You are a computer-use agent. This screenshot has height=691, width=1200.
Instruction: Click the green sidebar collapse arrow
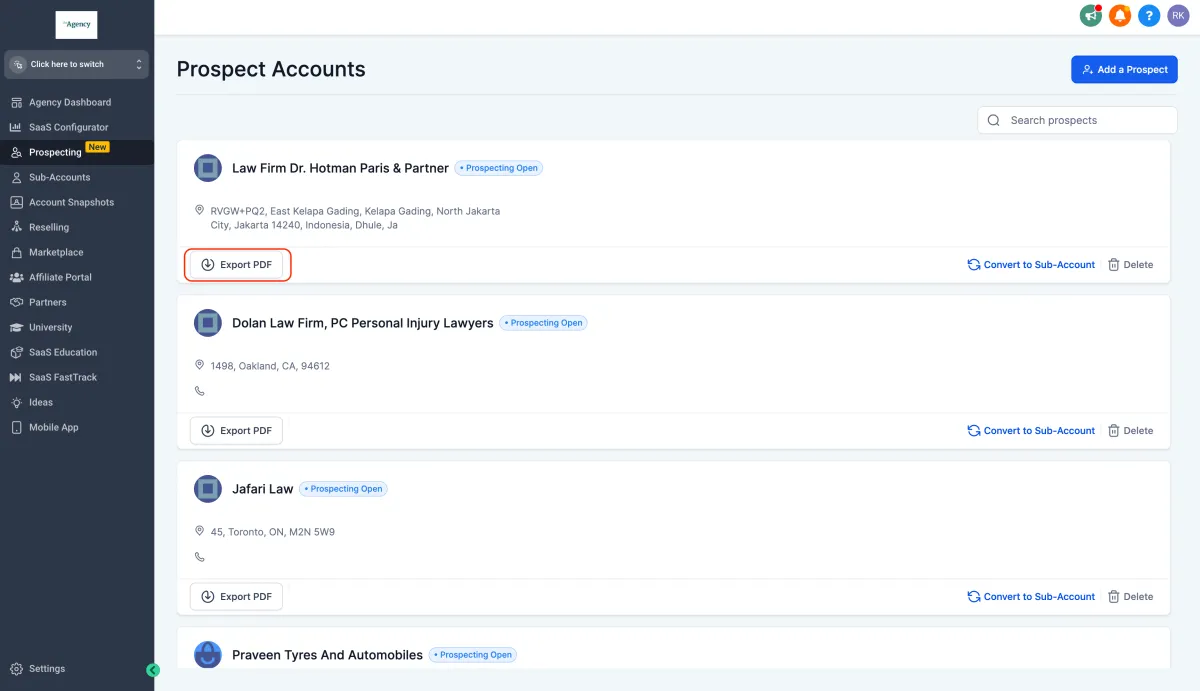(153, 670)
